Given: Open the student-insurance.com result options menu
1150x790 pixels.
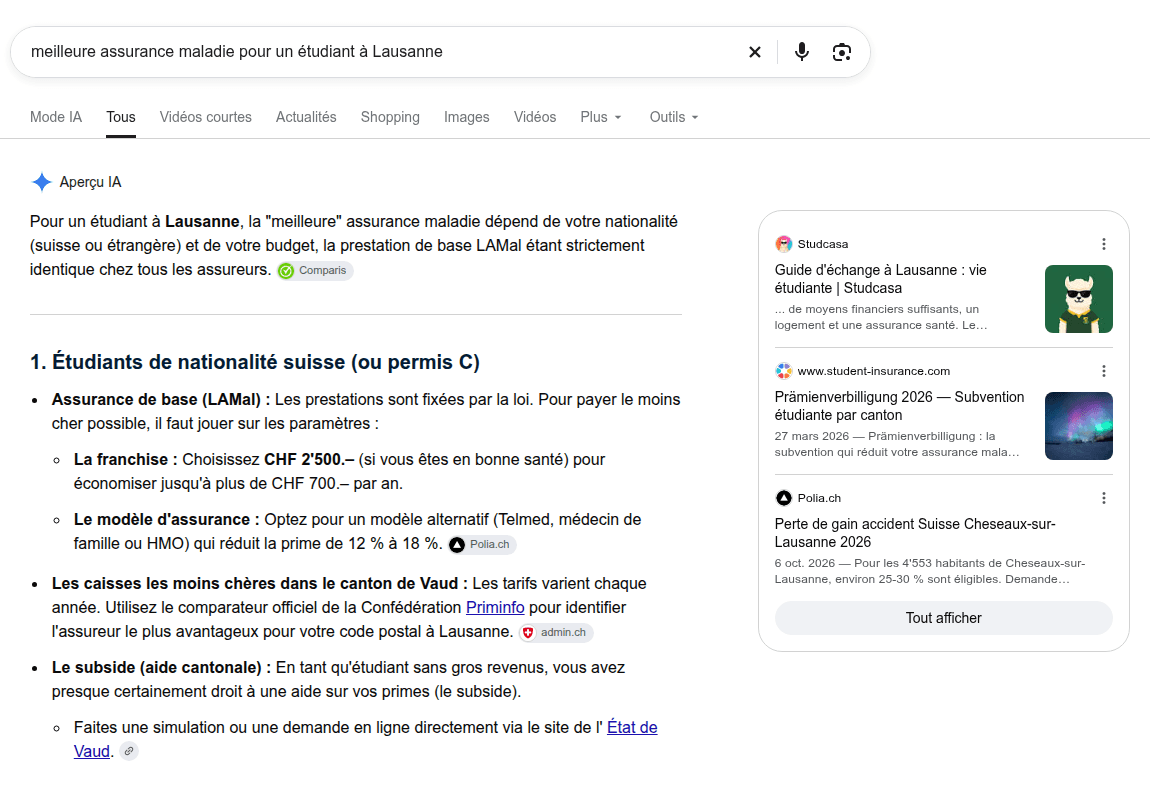Looking at the screenshot, I should [x=1104, y=371].
